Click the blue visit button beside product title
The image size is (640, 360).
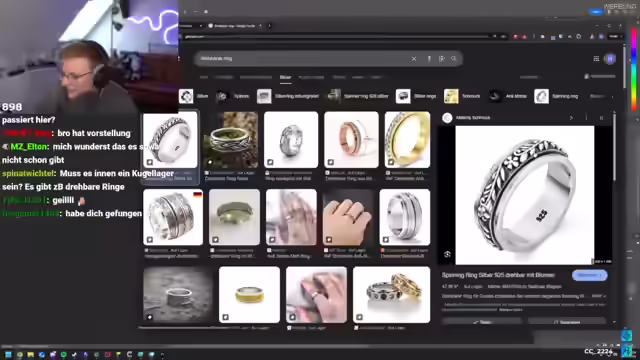589,276
